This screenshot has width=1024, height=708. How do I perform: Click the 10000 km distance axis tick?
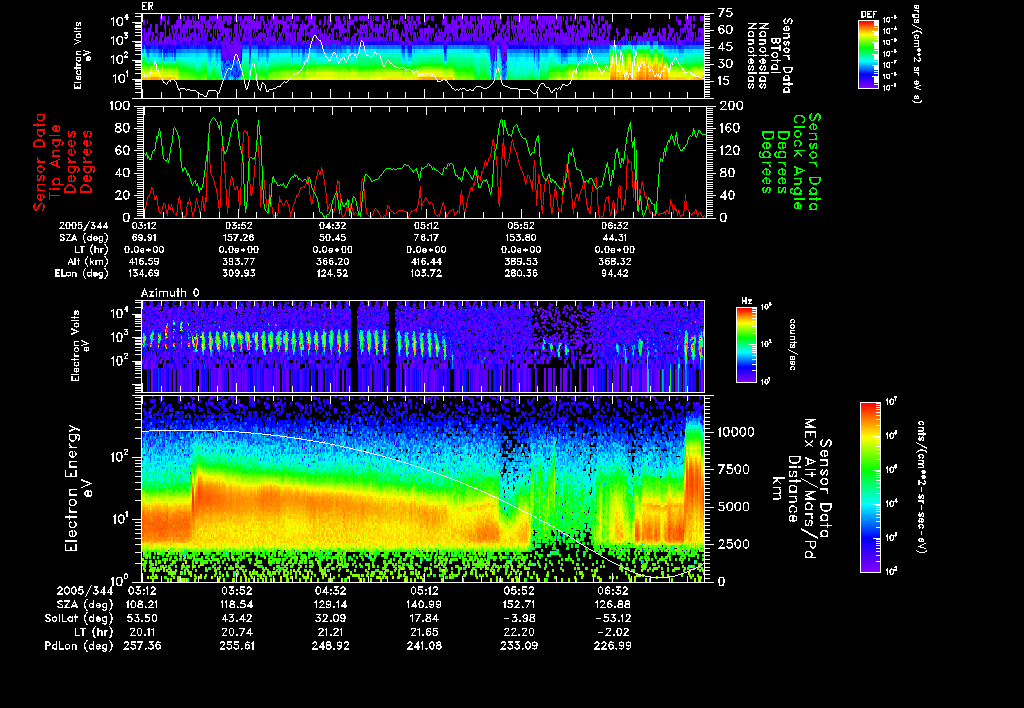(x=736, y=432)
